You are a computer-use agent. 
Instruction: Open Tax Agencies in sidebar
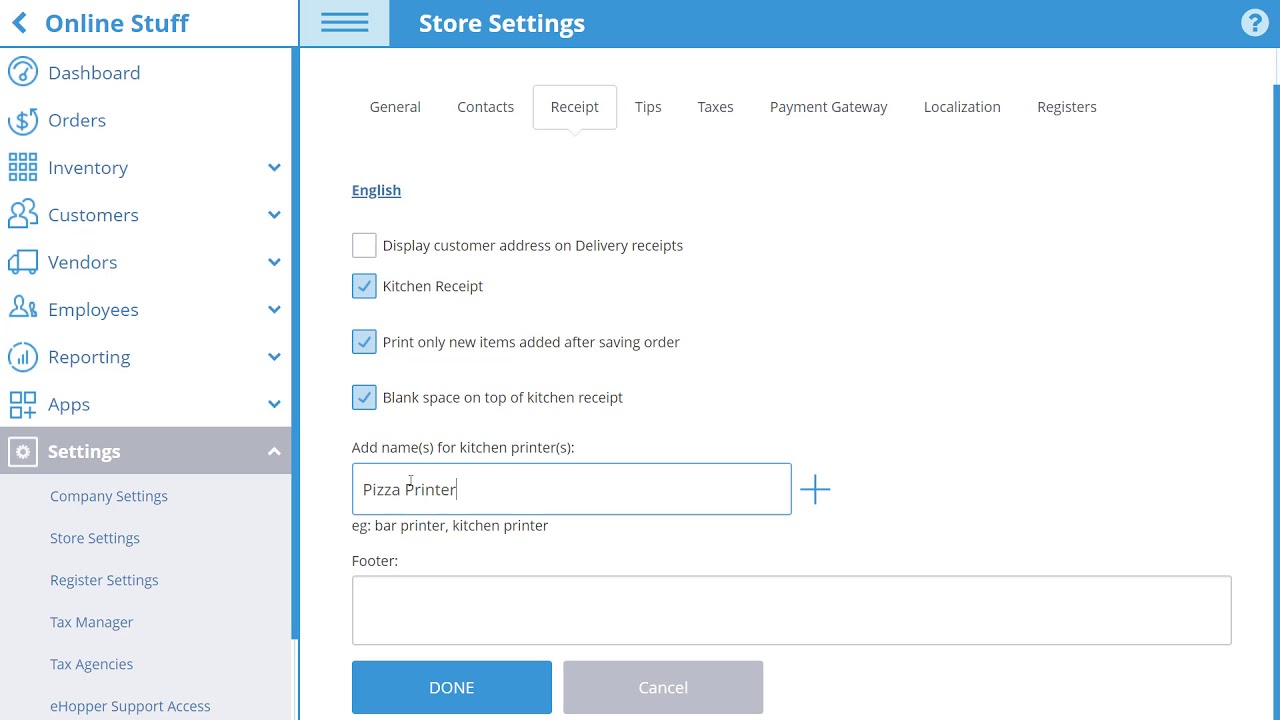(x=91, y=664)
